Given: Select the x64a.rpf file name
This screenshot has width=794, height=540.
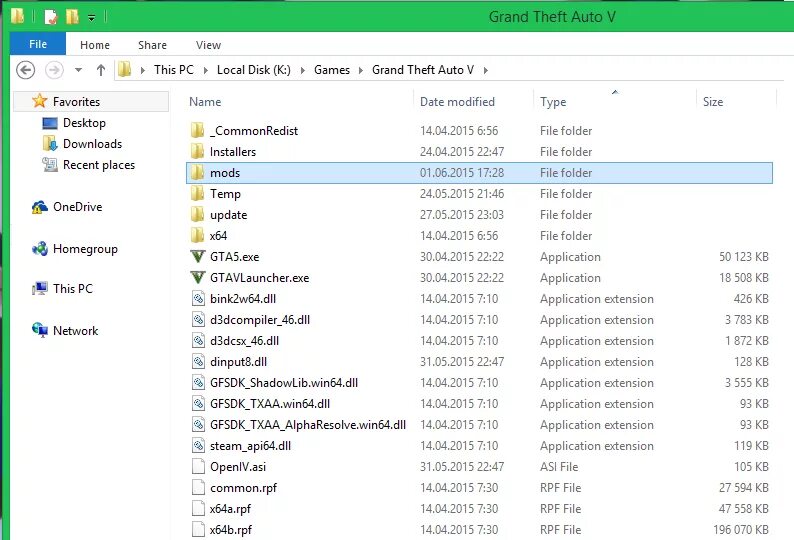Looking at the screenshot, I should [x=230, y=509].
